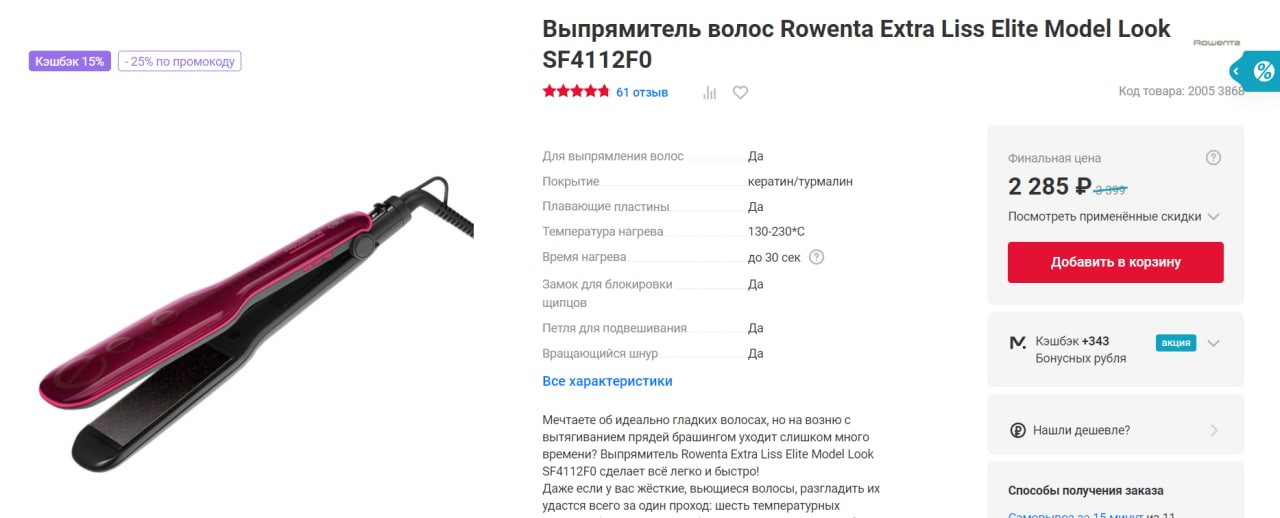Open the 61 отзыв reviews link

[642, 92]
